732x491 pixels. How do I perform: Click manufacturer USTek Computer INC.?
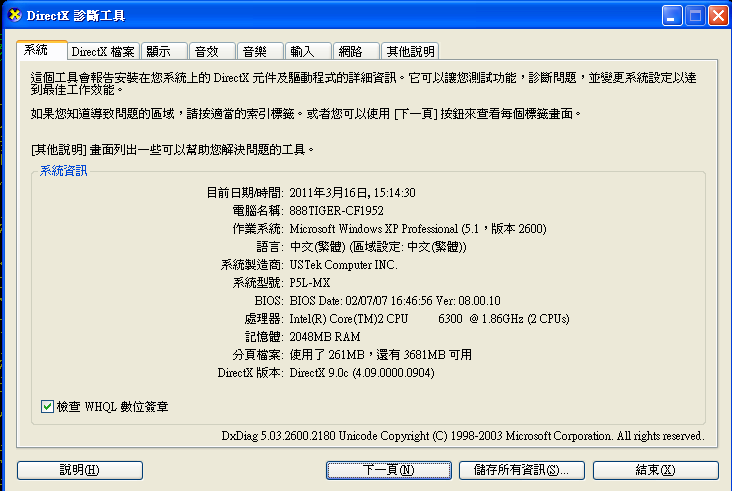344,265
